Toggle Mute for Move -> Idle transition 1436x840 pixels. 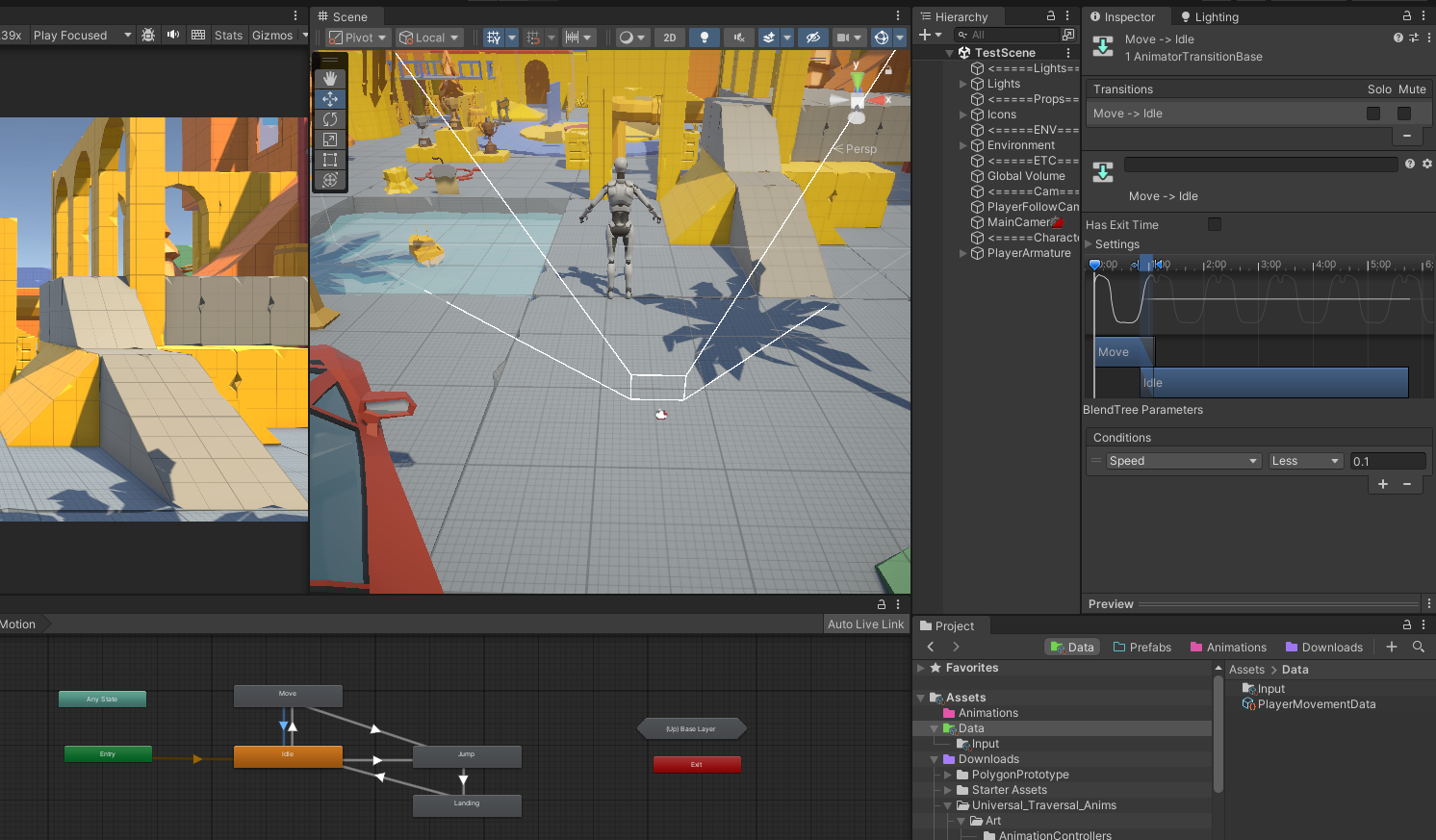coord(1404,114)
